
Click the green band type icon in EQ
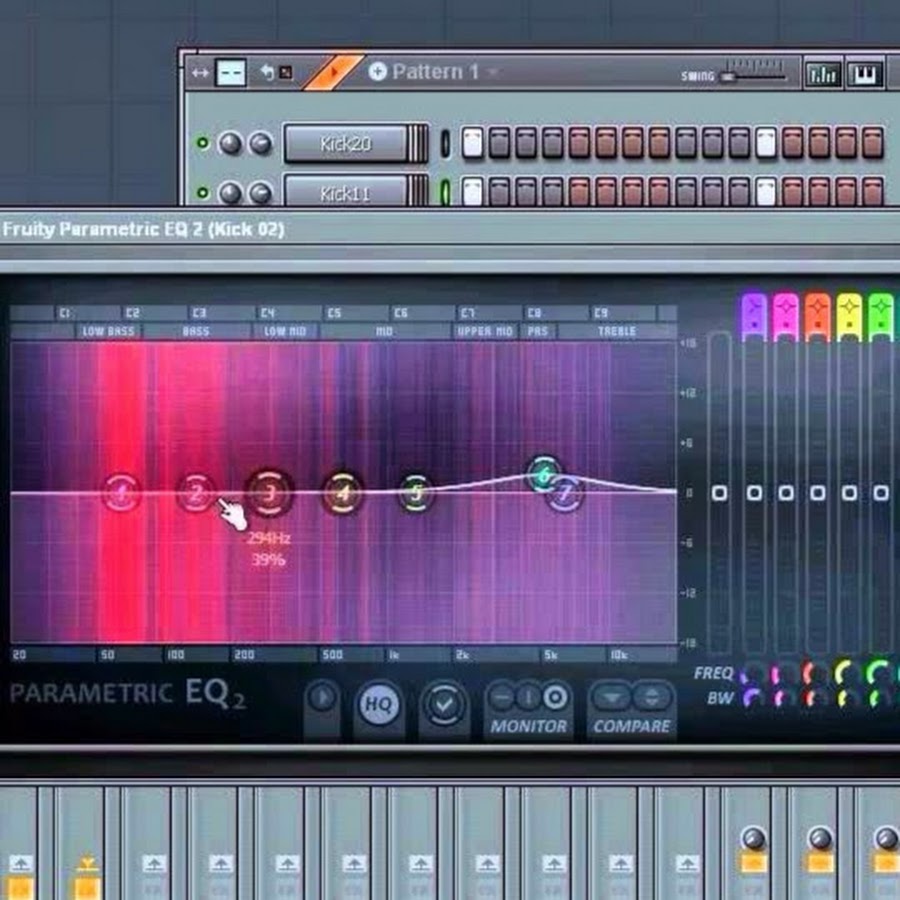(880, 315)
